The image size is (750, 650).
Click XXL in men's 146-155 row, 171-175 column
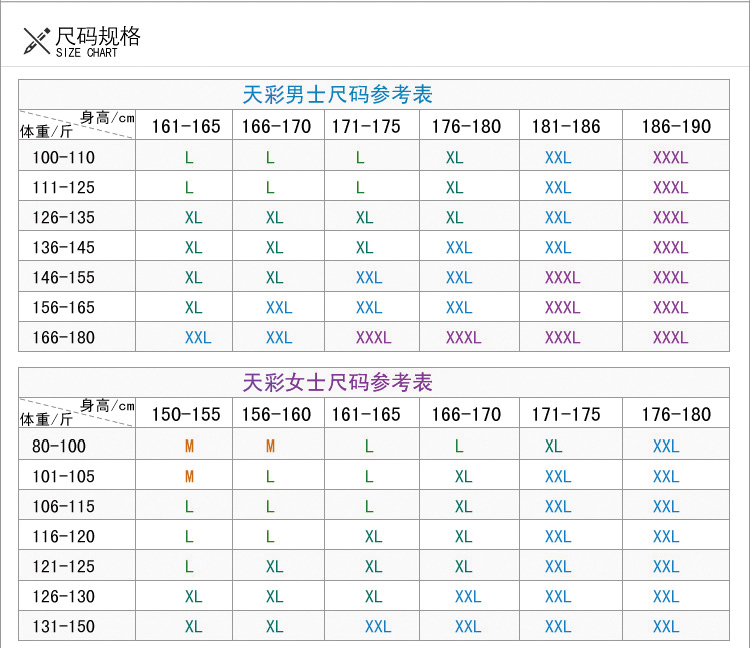point(369,277)
